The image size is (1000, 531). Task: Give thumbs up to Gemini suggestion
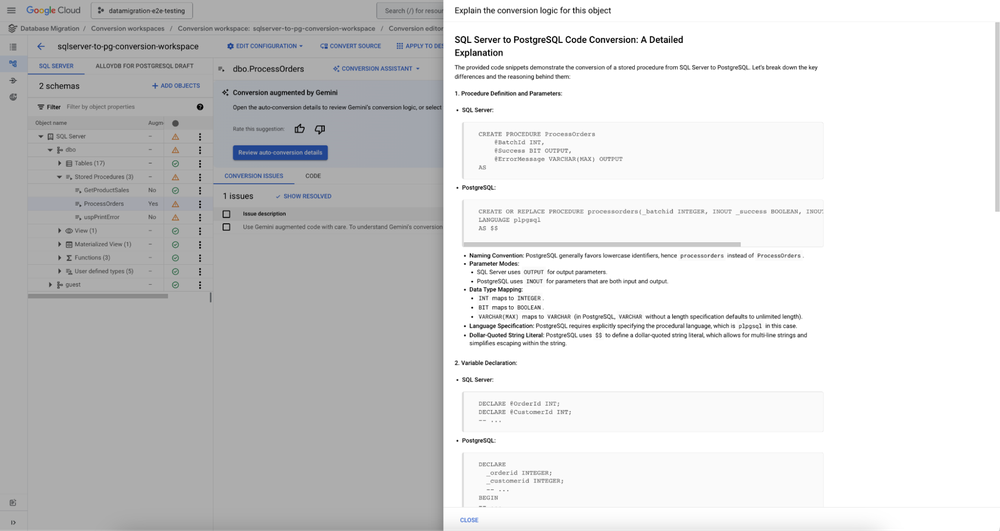coord(300,129)
